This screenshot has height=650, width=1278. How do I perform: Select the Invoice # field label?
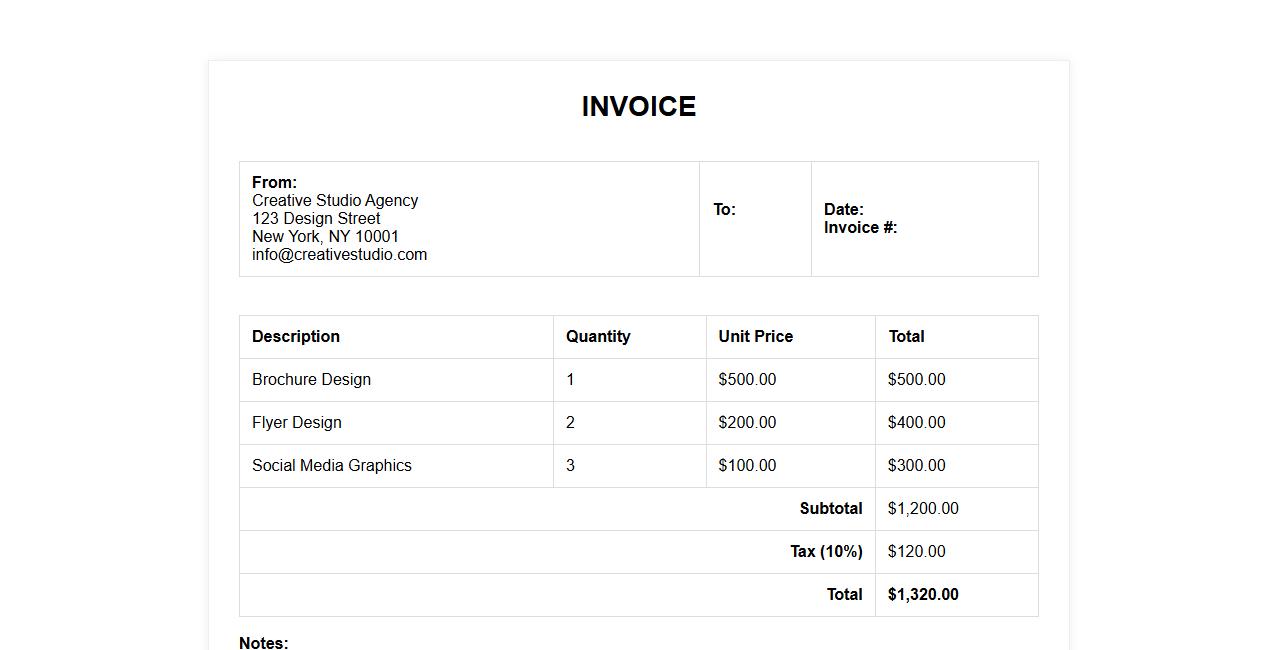860,228
